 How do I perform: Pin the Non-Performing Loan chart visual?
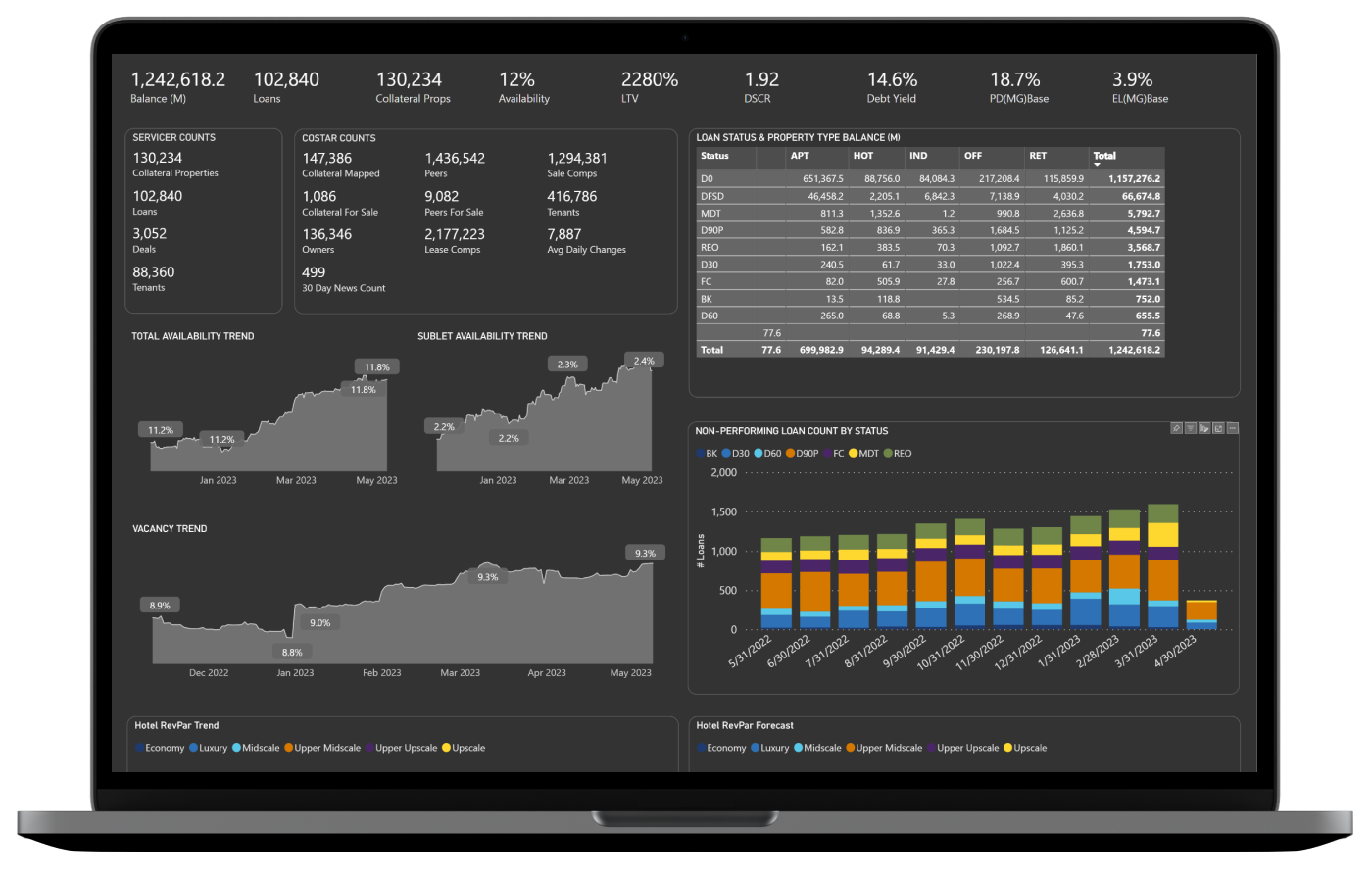1177,428
